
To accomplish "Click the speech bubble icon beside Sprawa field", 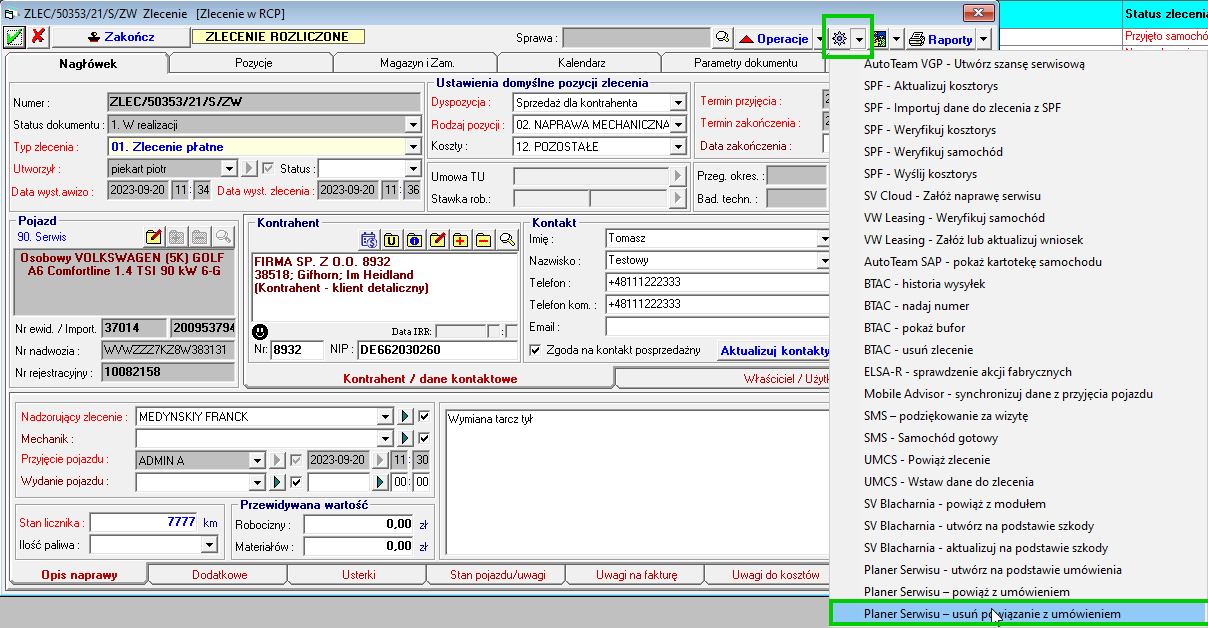I will [722, 38].
